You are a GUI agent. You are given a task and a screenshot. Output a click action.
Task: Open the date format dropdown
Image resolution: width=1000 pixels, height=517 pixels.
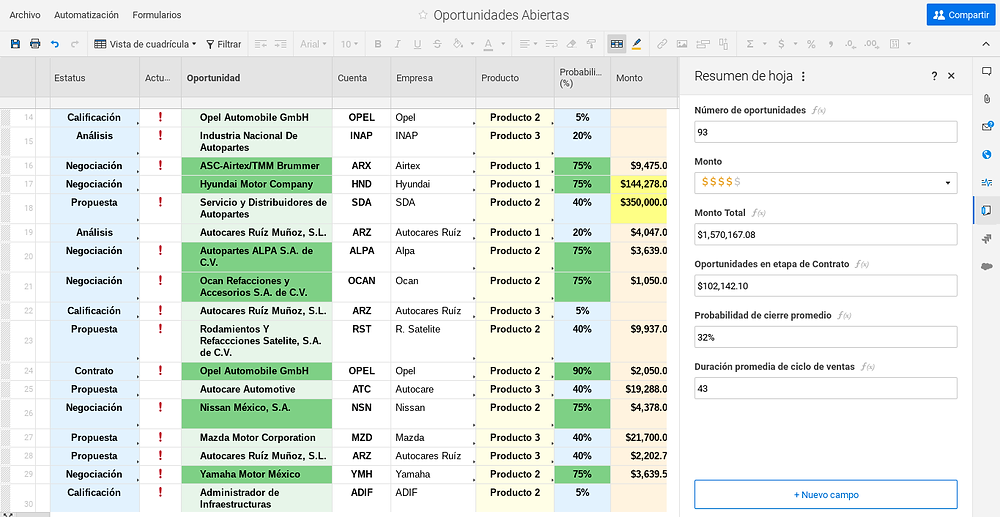tap(899, 44)
